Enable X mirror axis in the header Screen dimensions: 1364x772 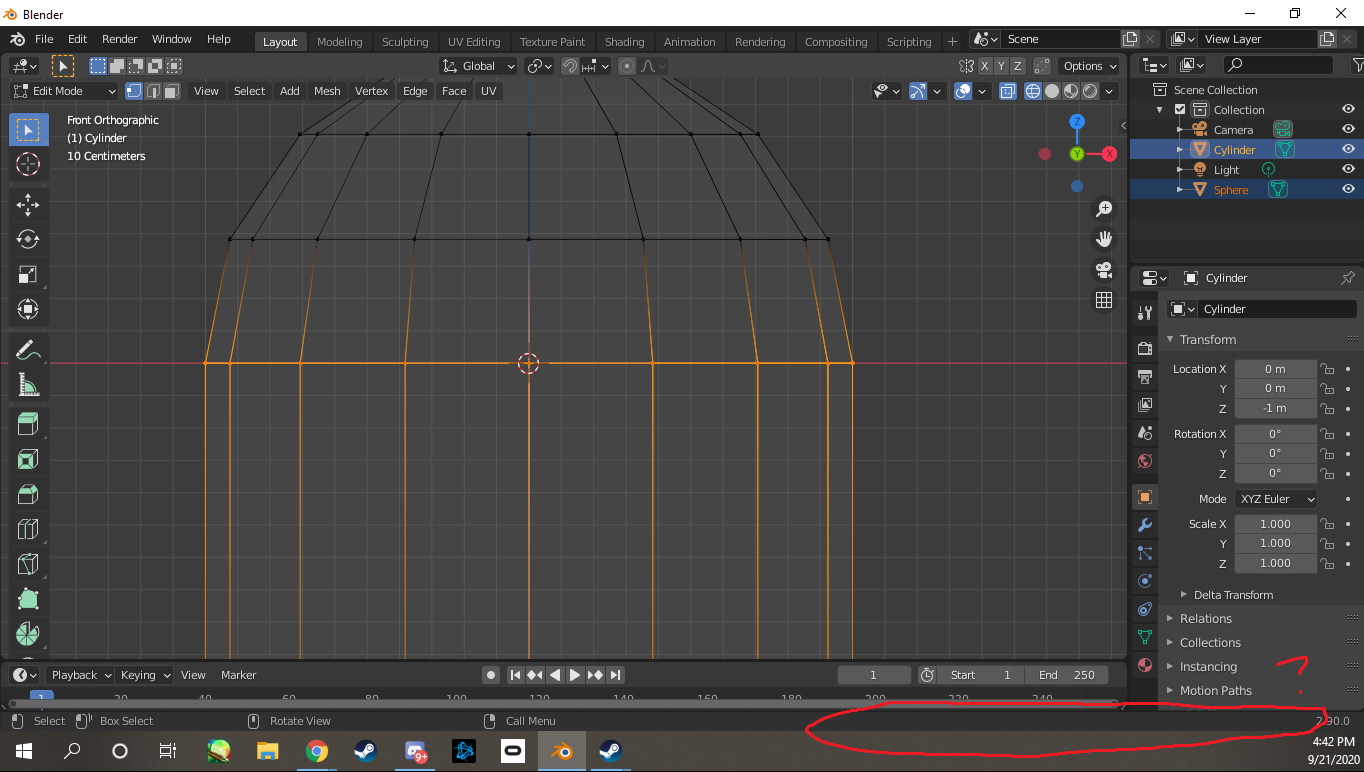[x=984, y=64]
